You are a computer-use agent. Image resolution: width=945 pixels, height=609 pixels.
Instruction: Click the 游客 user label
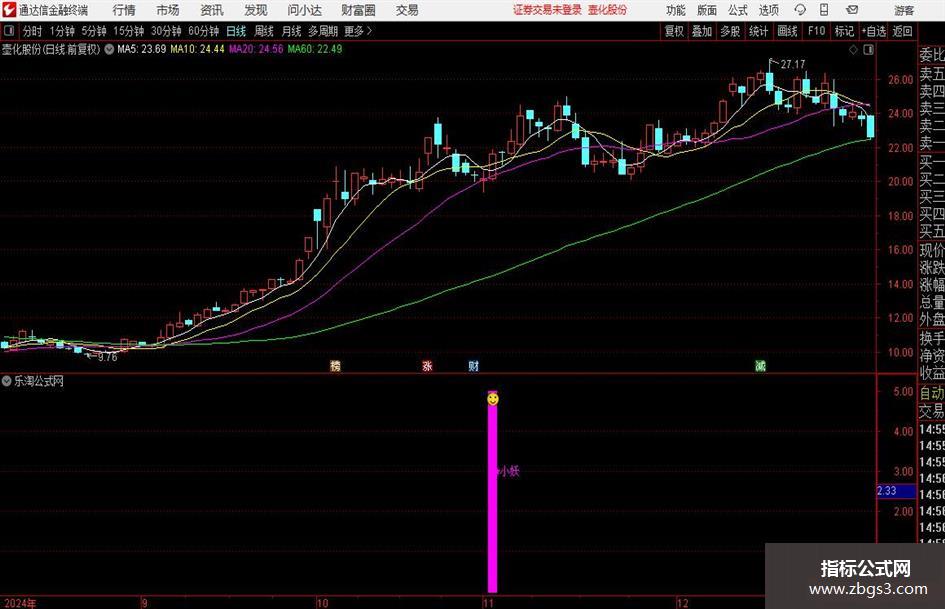[903, 10]
